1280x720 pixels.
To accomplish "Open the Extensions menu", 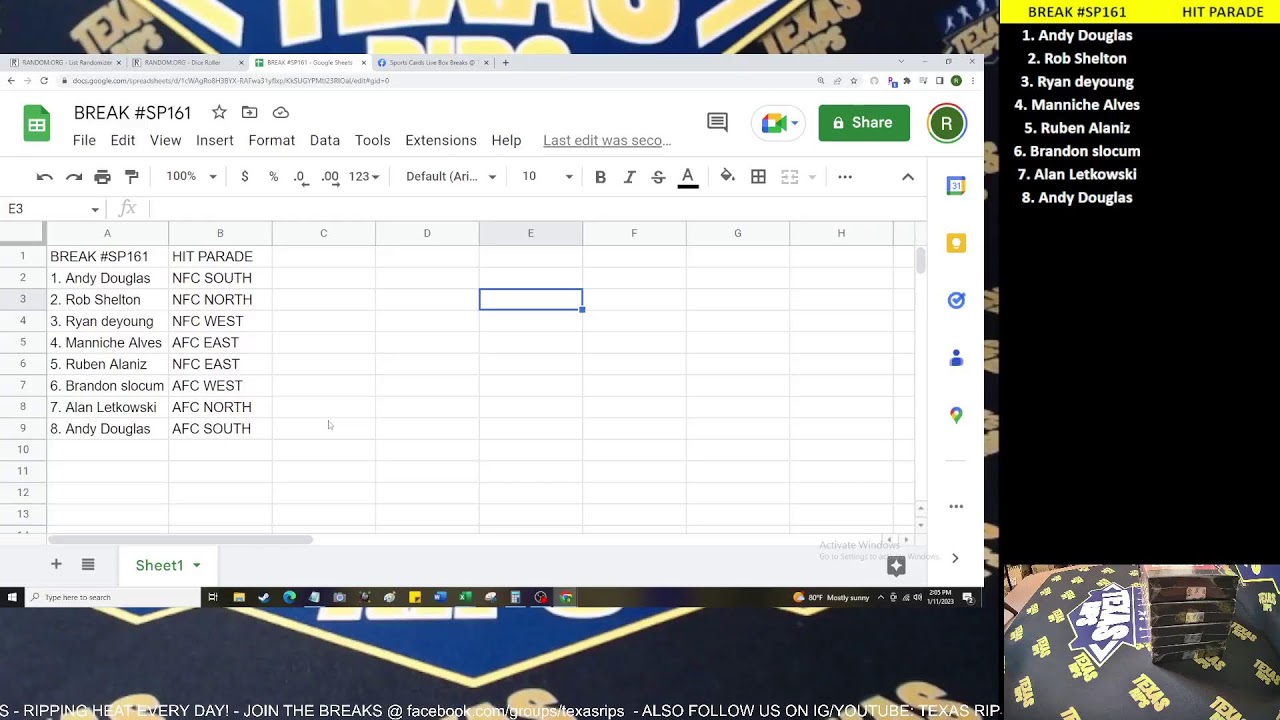I will click(440, 140).
